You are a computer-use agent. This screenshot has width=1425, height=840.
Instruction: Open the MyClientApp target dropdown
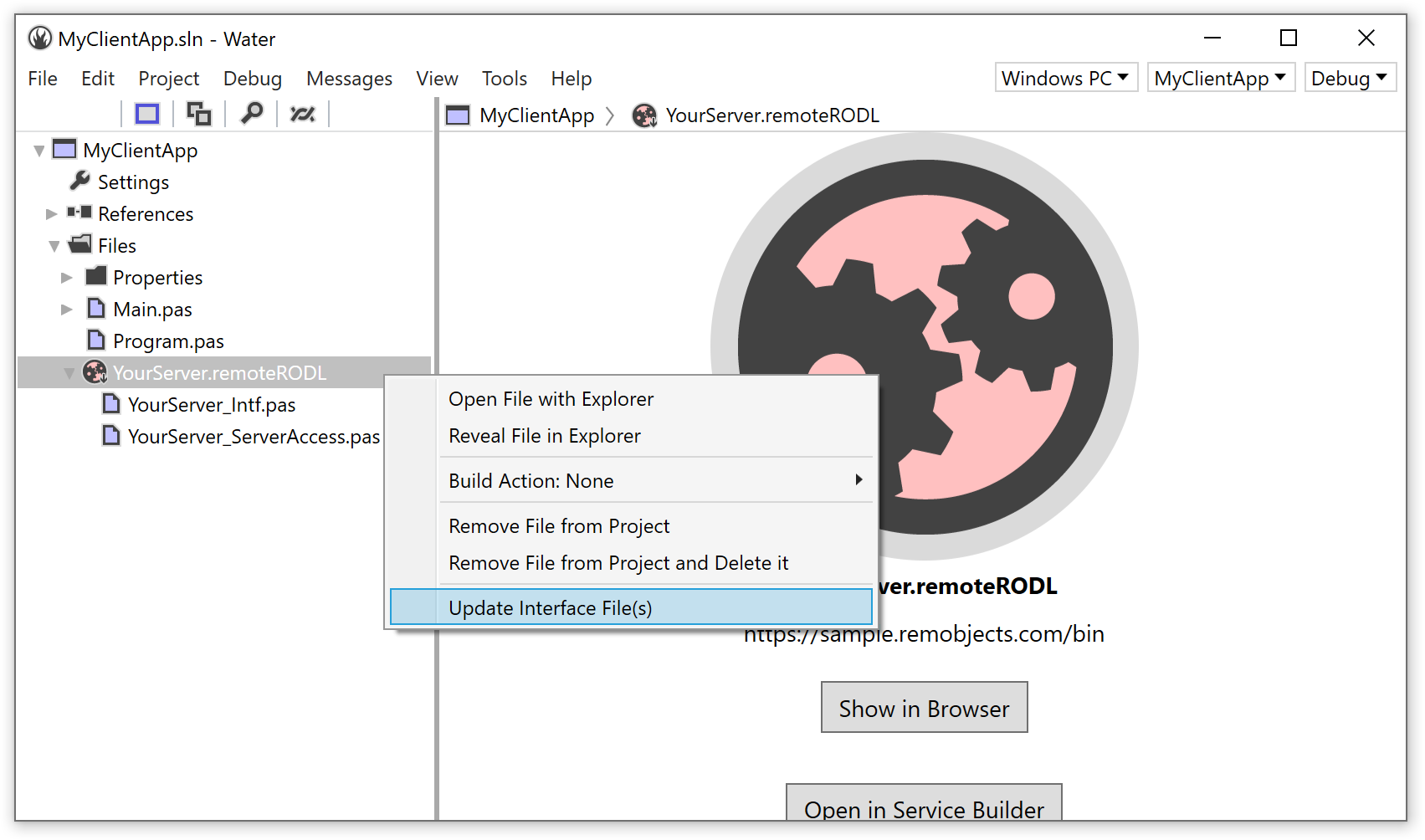(1221, 78)
